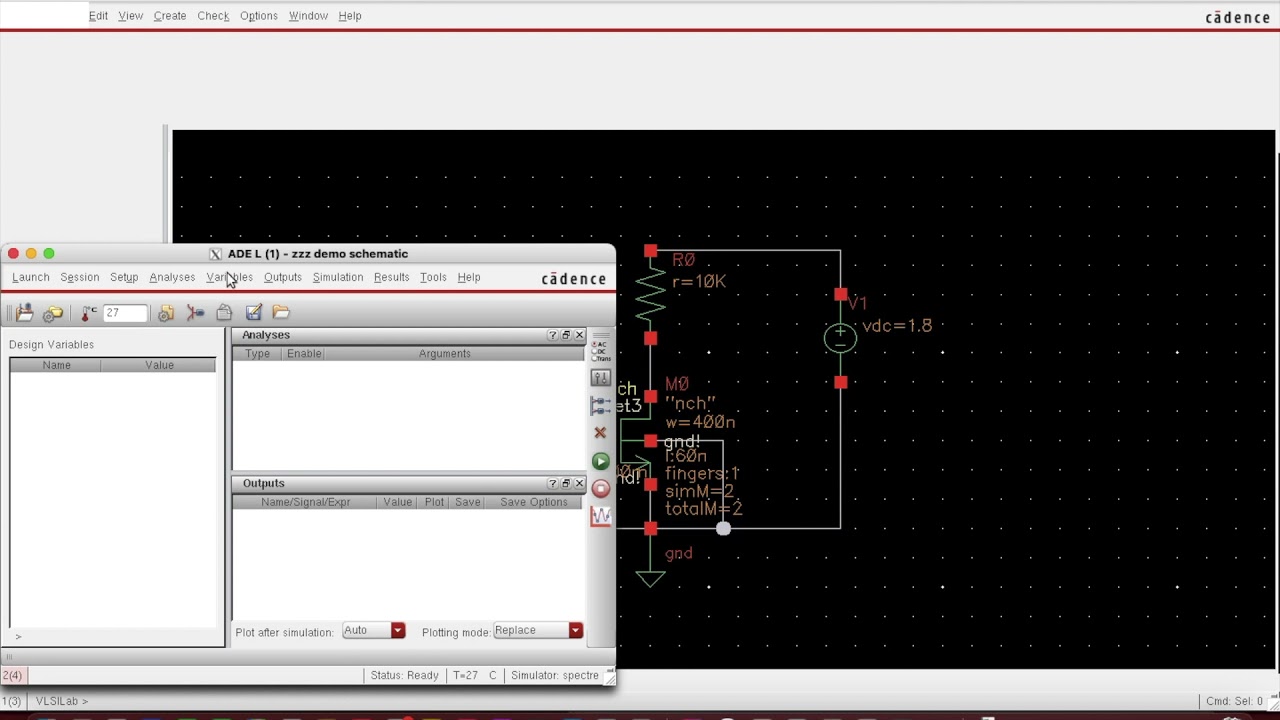Click the edit variables slider icon

click(x=600, y=378)
